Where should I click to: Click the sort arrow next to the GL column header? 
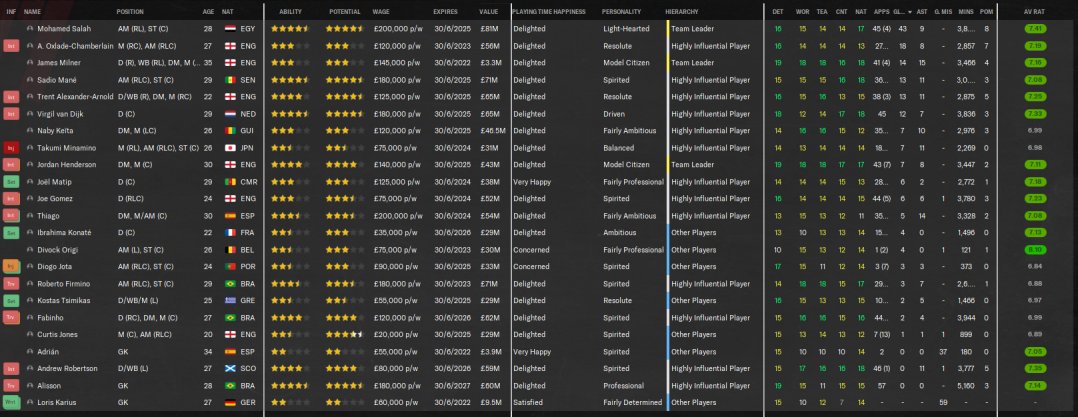(x=910, y=12)
